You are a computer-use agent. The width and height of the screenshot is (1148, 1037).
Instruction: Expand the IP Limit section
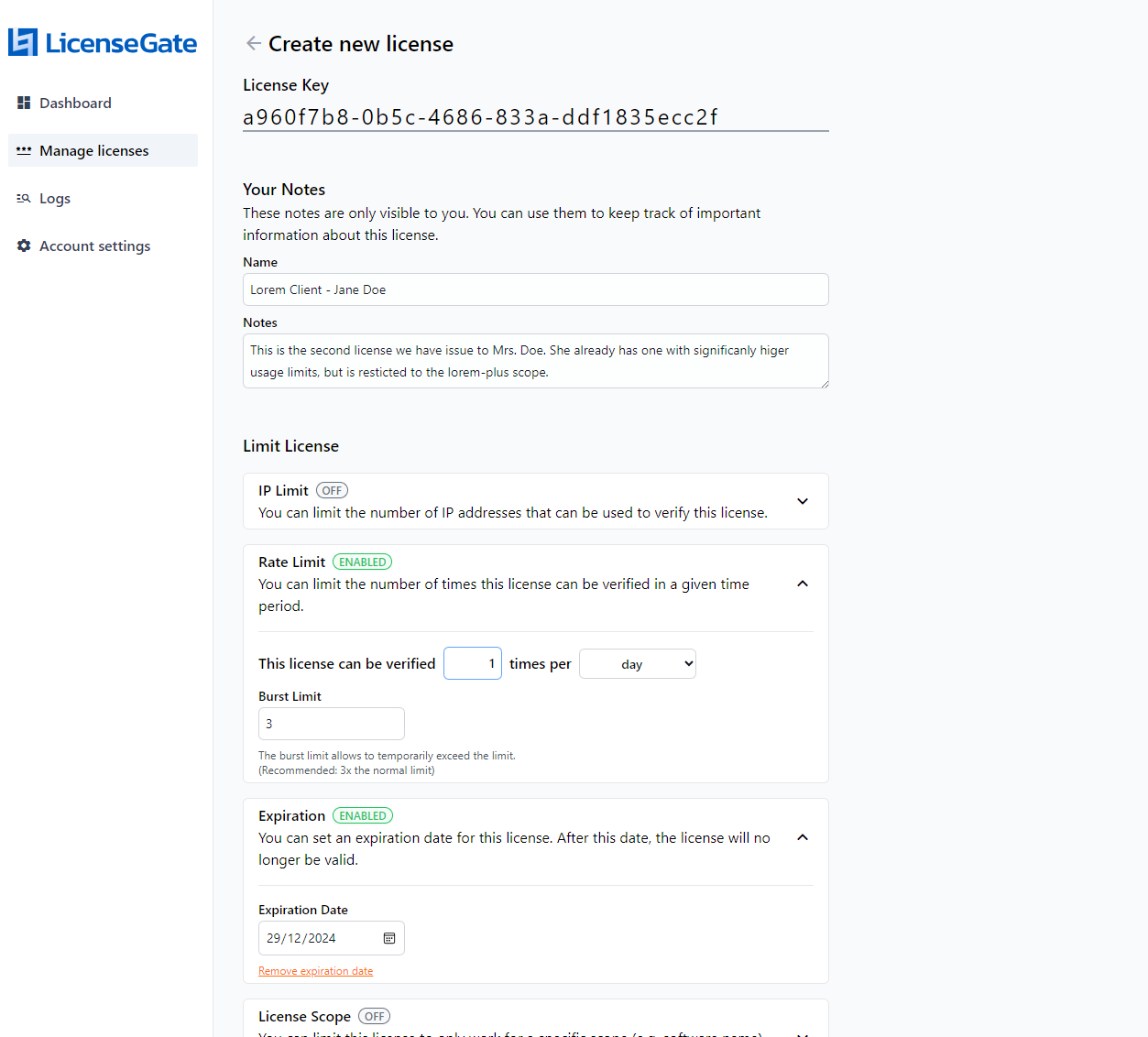(803, 501)
